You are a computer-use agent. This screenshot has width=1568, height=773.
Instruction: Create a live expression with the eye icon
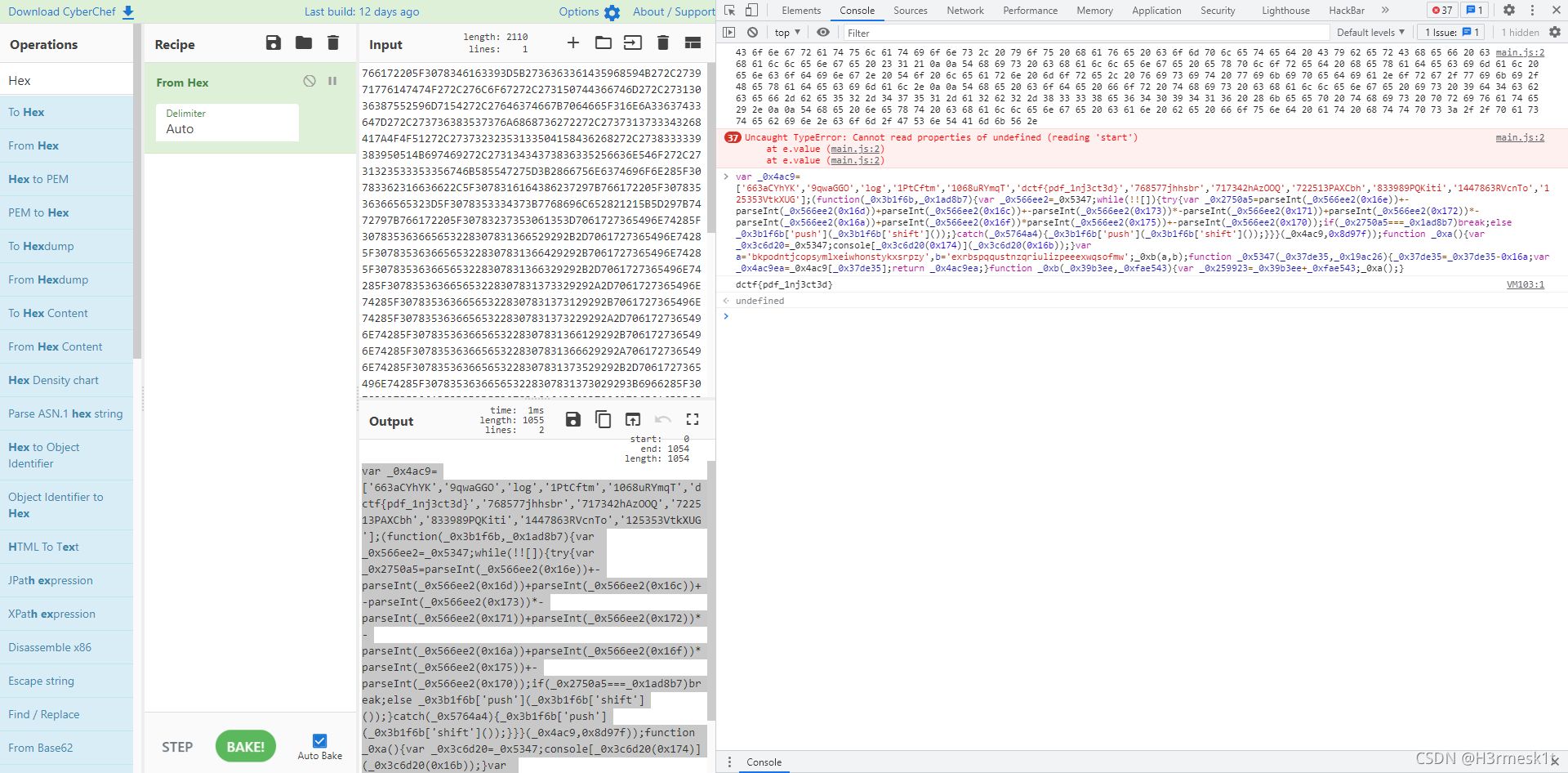point(823,32)
